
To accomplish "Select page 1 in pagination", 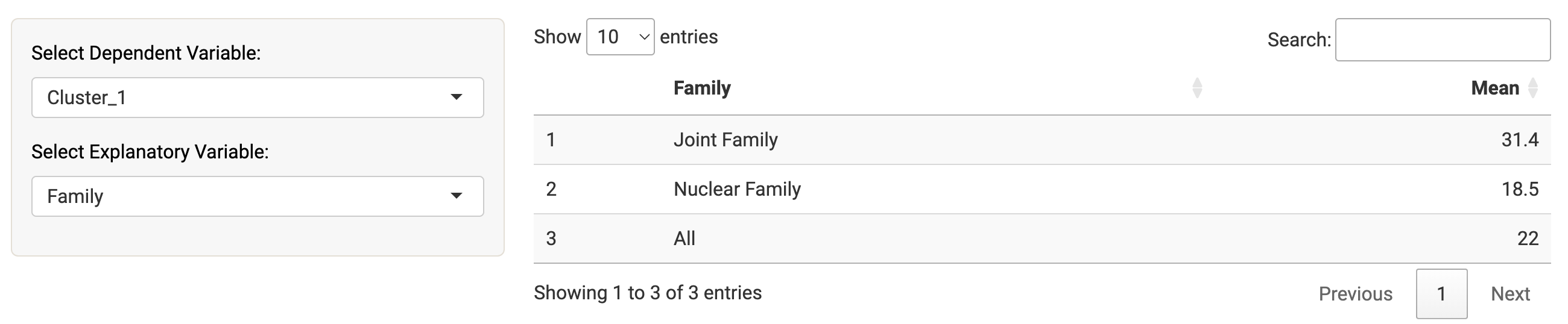I will [1441, 294].
